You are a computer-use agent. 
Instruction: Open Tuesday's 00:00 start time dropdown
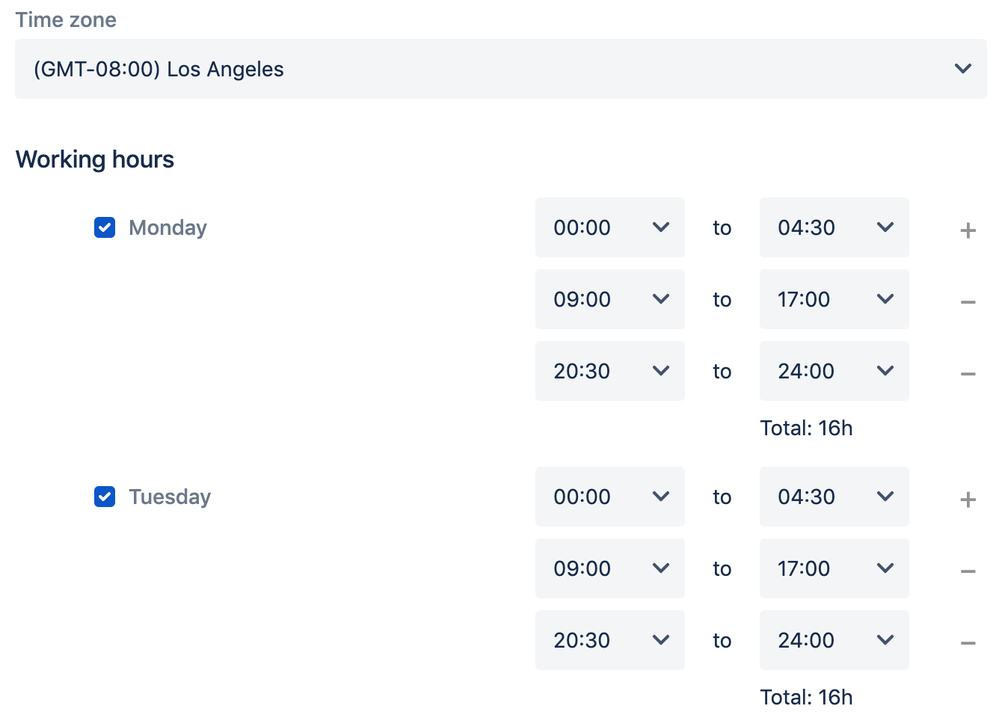click(610, 497)
